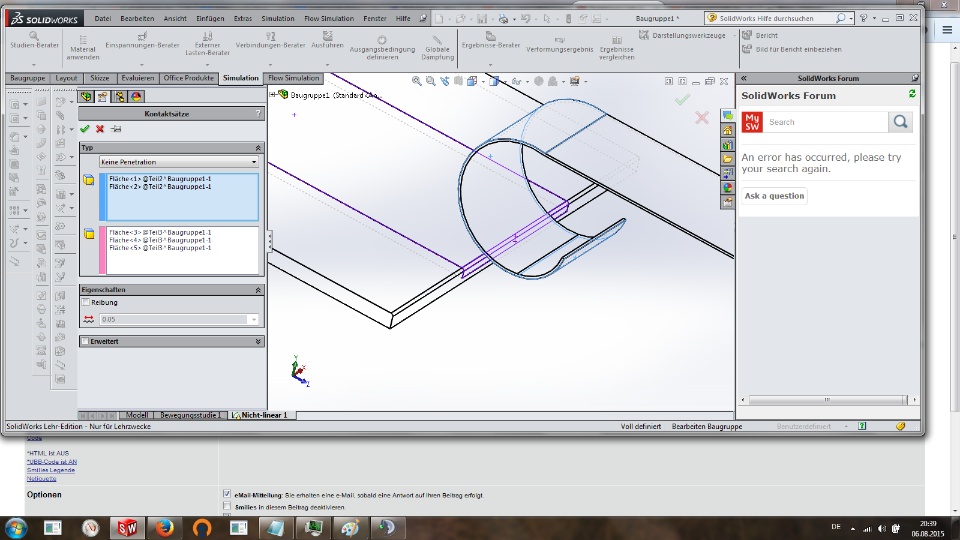The width and height of the screenshot is (960, 540).
Task: Switch to the Flow Simulation ribbon tab
Action: [x=293, y=78]
